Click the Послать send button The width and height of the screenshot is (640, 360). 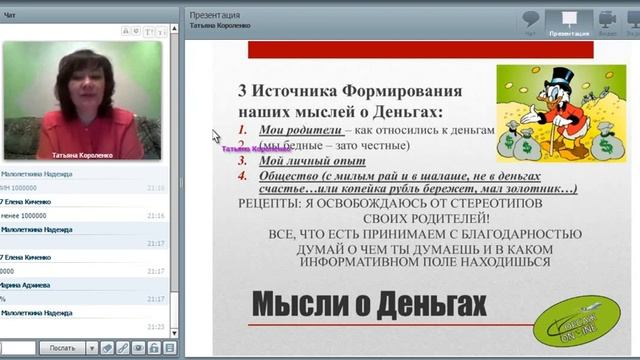pyautogui.click(x=62, y=348)
